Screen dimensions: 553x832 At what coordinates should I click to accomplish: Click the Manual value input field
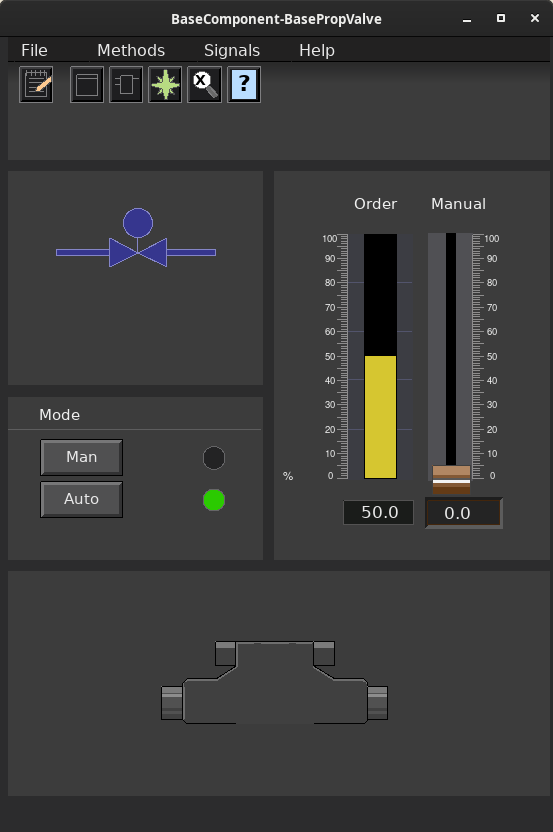(x=463, y=513)
